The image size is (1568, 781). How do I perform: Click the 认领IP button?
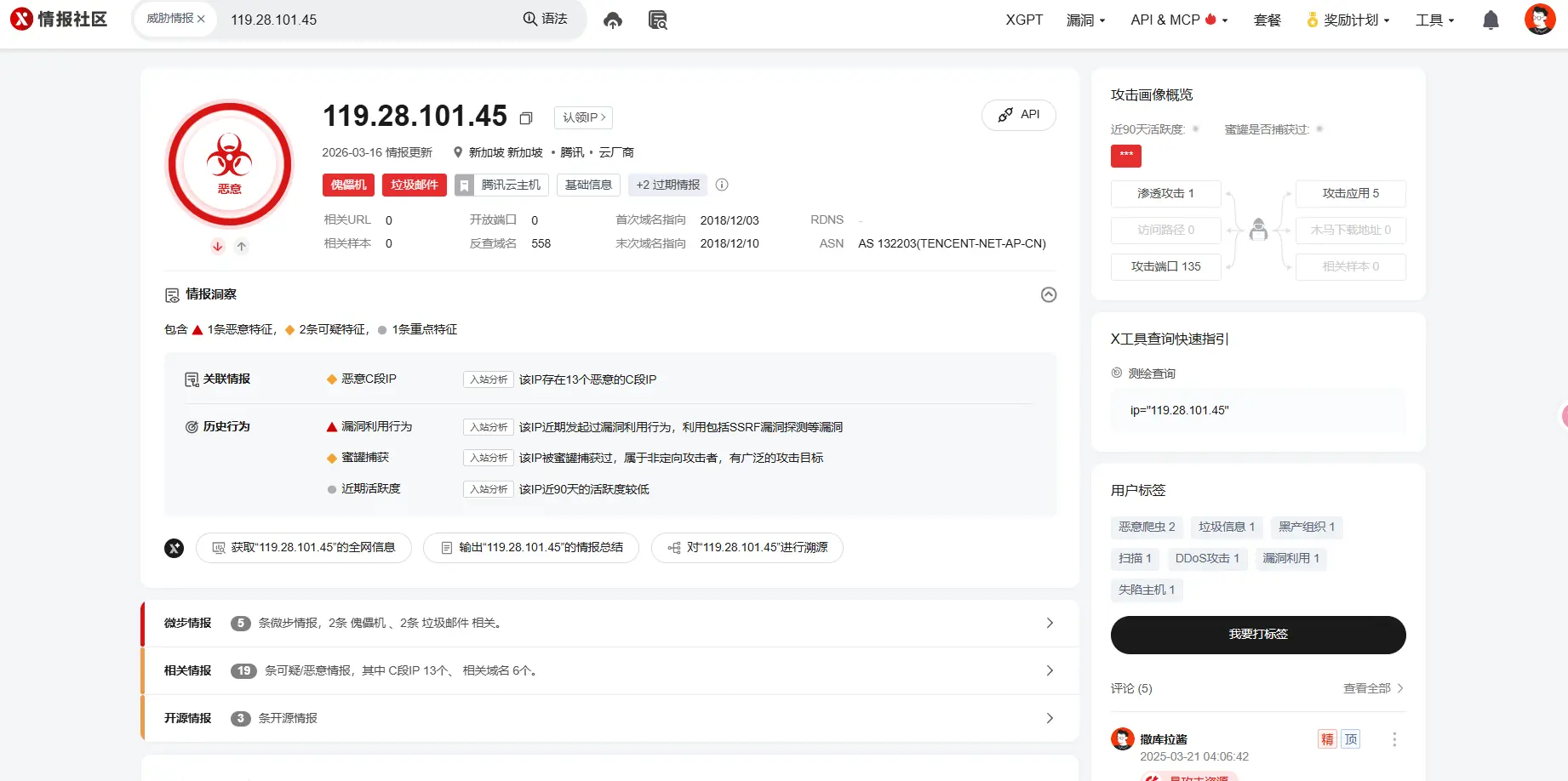[582, 117]
